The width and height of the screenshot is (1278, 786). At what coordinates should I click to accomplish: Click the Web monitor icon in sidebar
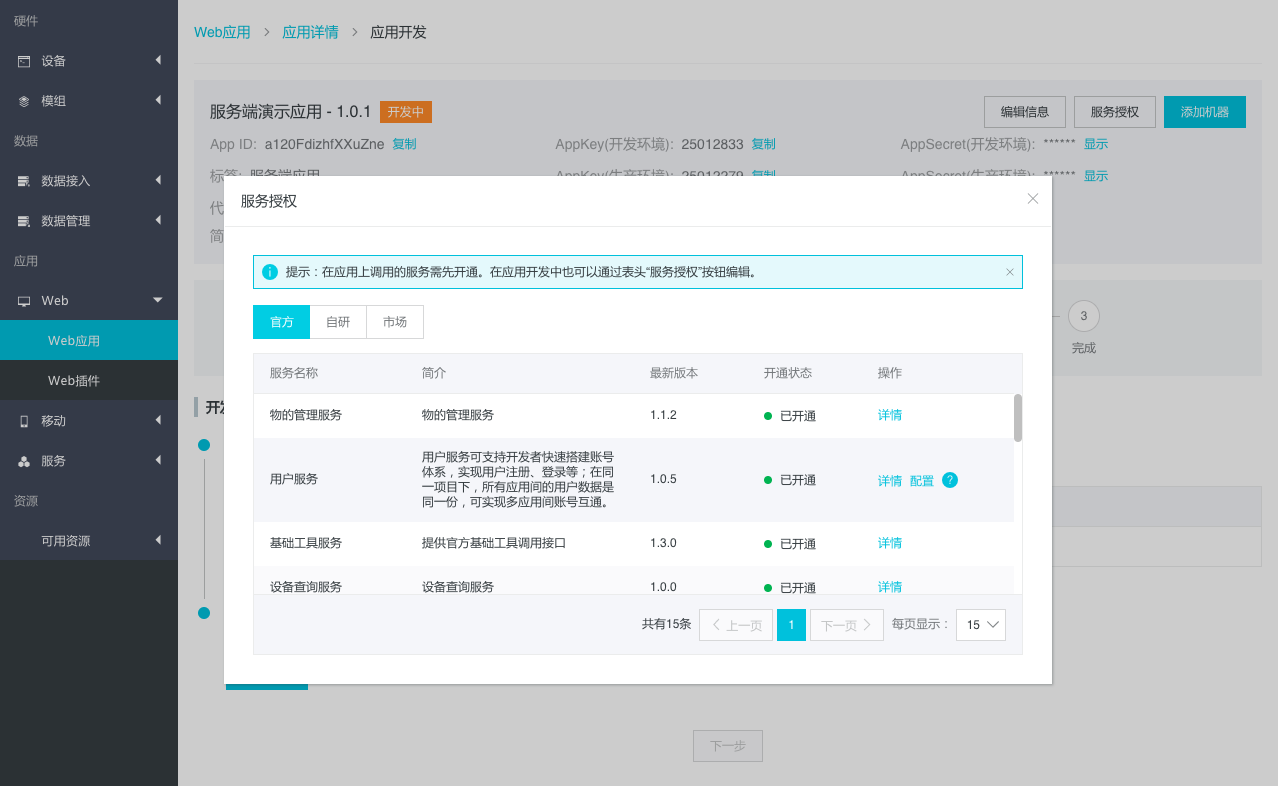[x=24, y=301]
